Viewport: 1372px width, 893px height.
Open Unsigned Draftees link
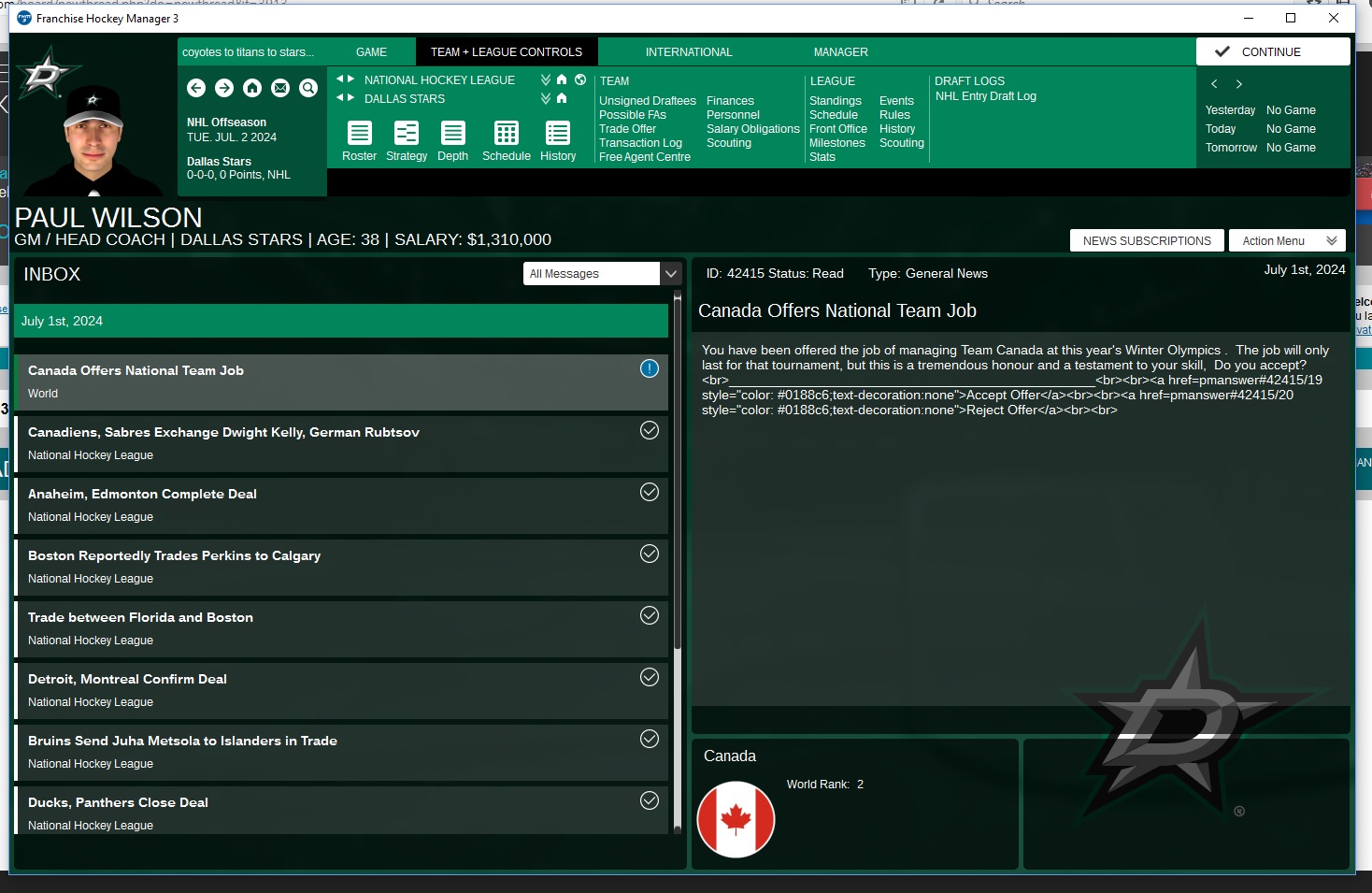click(x=648, y=101)
